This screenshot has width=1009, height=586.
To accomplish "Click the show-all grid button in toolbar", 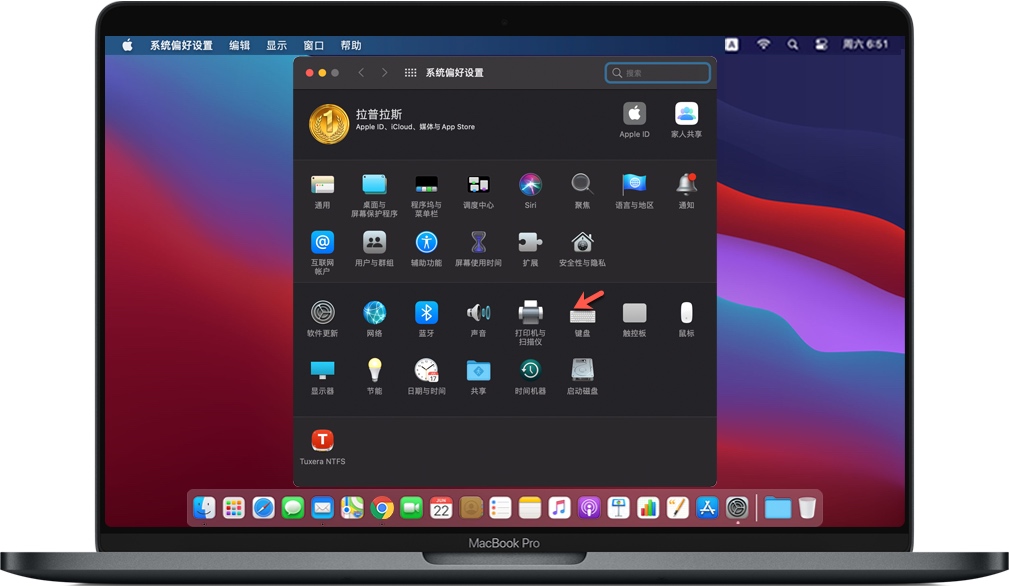I will tap(410, 73).
